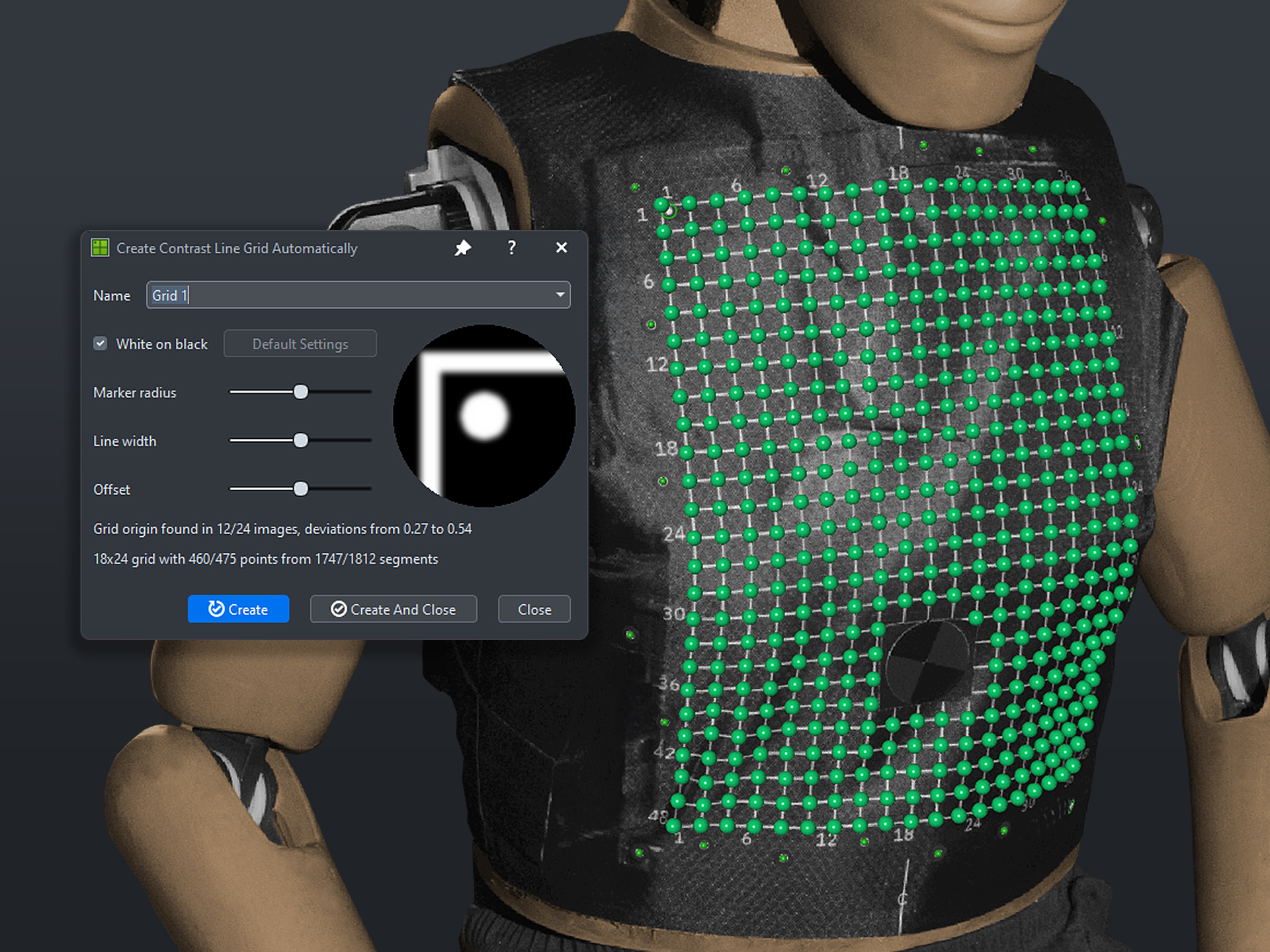This screenshot has height=952, width=1270.
Task: Click the blue Create button
Action: pyautogui.click(x=238, y=609)
